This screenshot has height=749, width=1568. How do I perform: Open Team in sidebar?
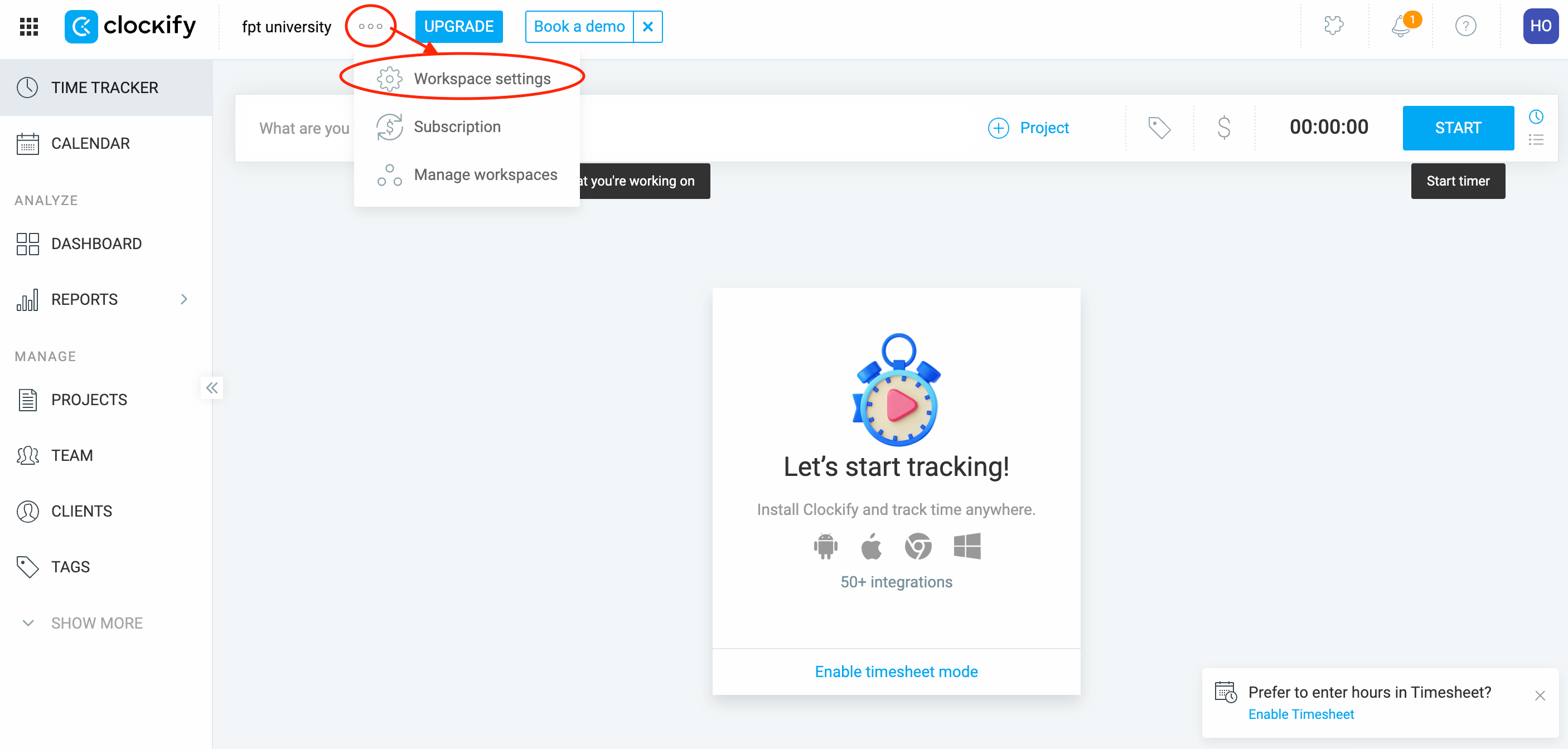coord(106,456)
